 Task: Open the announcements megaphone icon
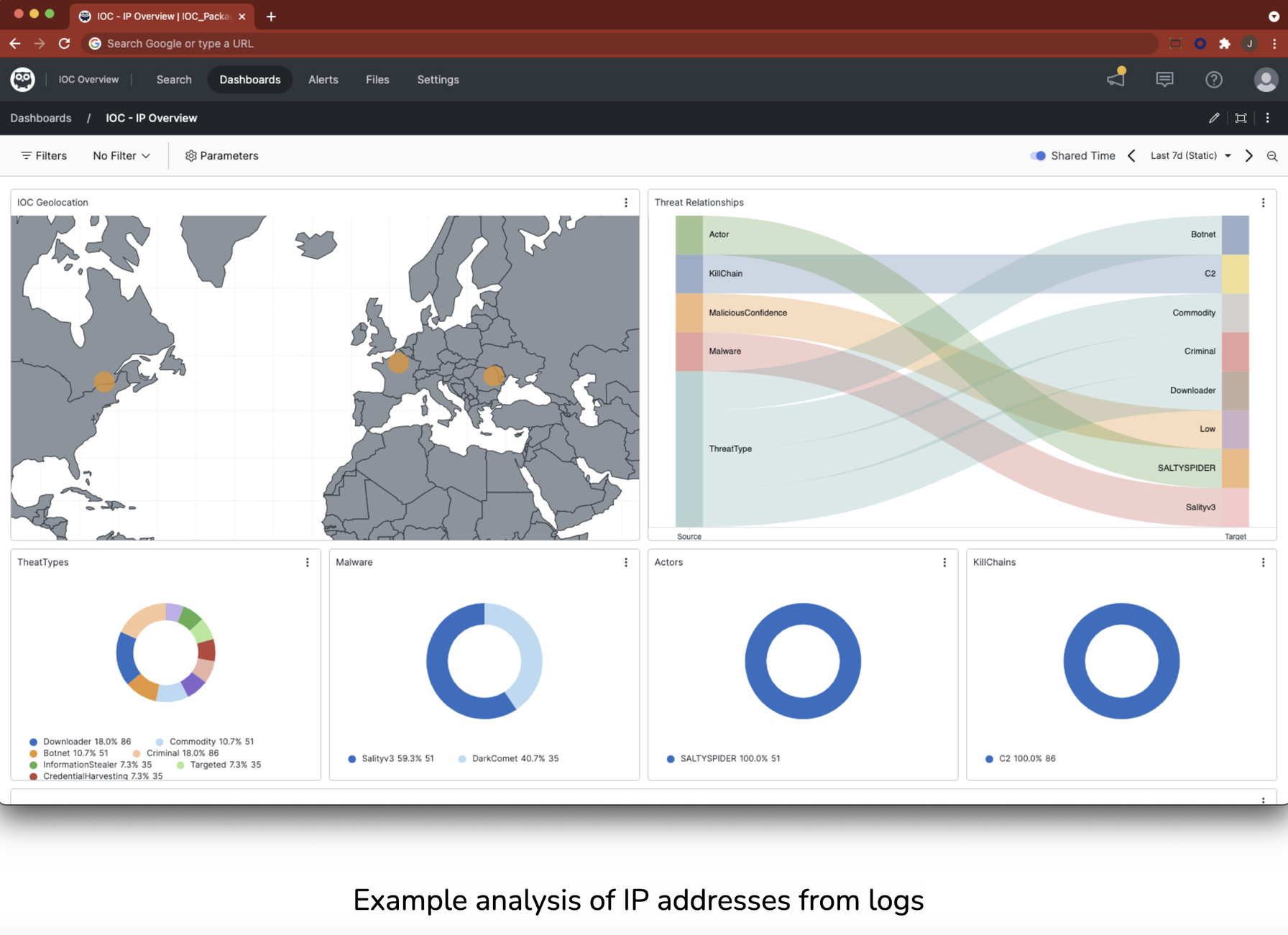(1115, 79)
